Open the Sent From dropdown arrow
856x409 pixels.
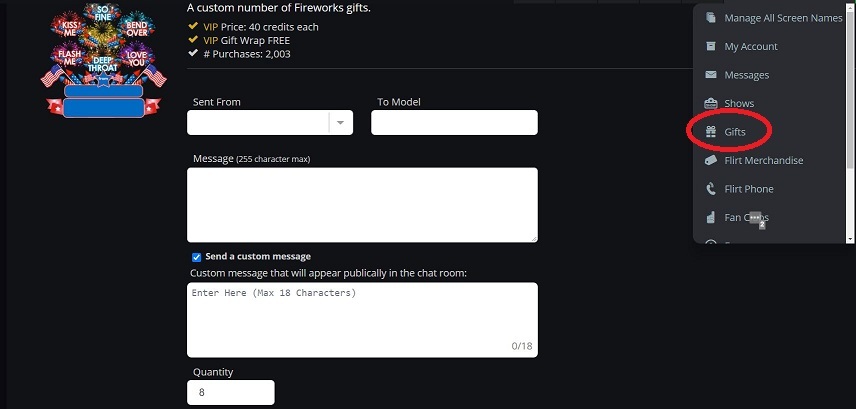click(x=340, y=122)
